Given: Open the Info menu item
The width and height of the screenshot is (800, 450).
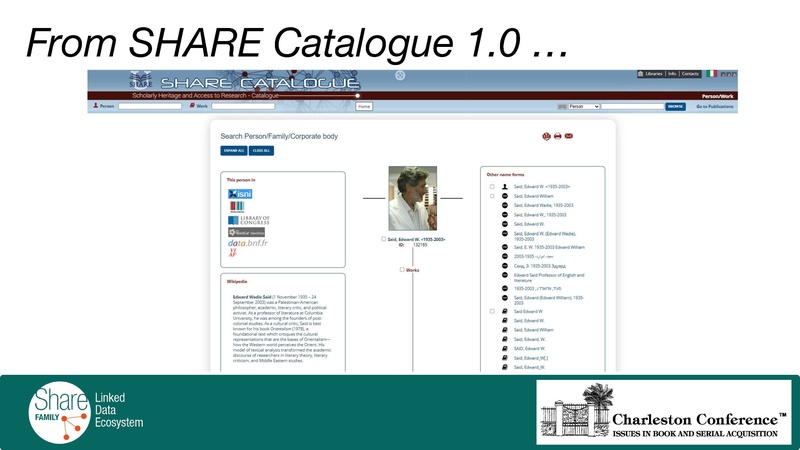Looking at the screenshot, I should [x=672, y=74].
